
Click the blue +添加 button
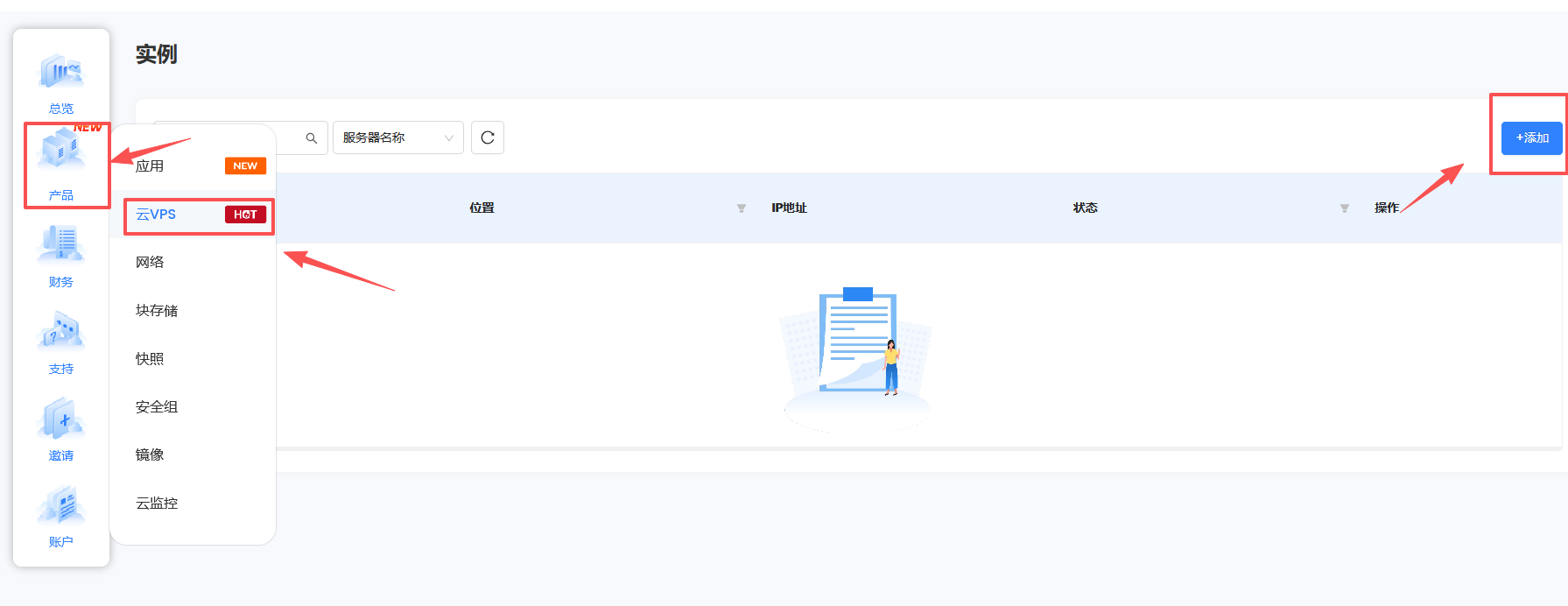[1531, 138]
